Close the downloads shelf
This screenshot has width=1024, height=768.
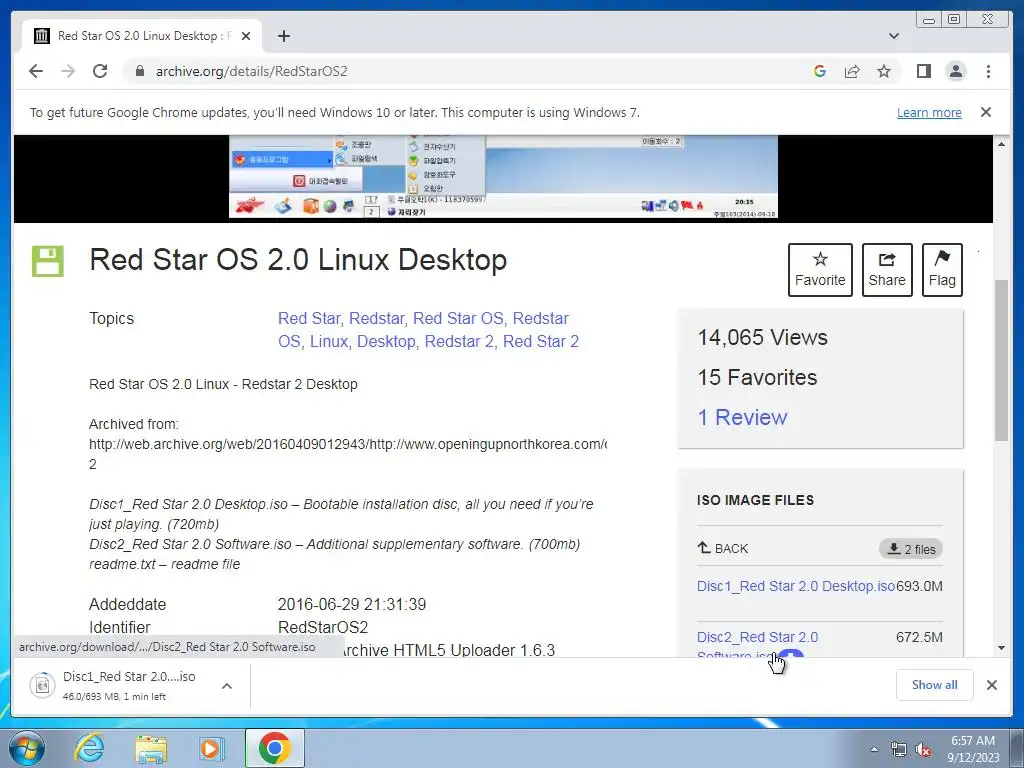[x=991, y=685]
